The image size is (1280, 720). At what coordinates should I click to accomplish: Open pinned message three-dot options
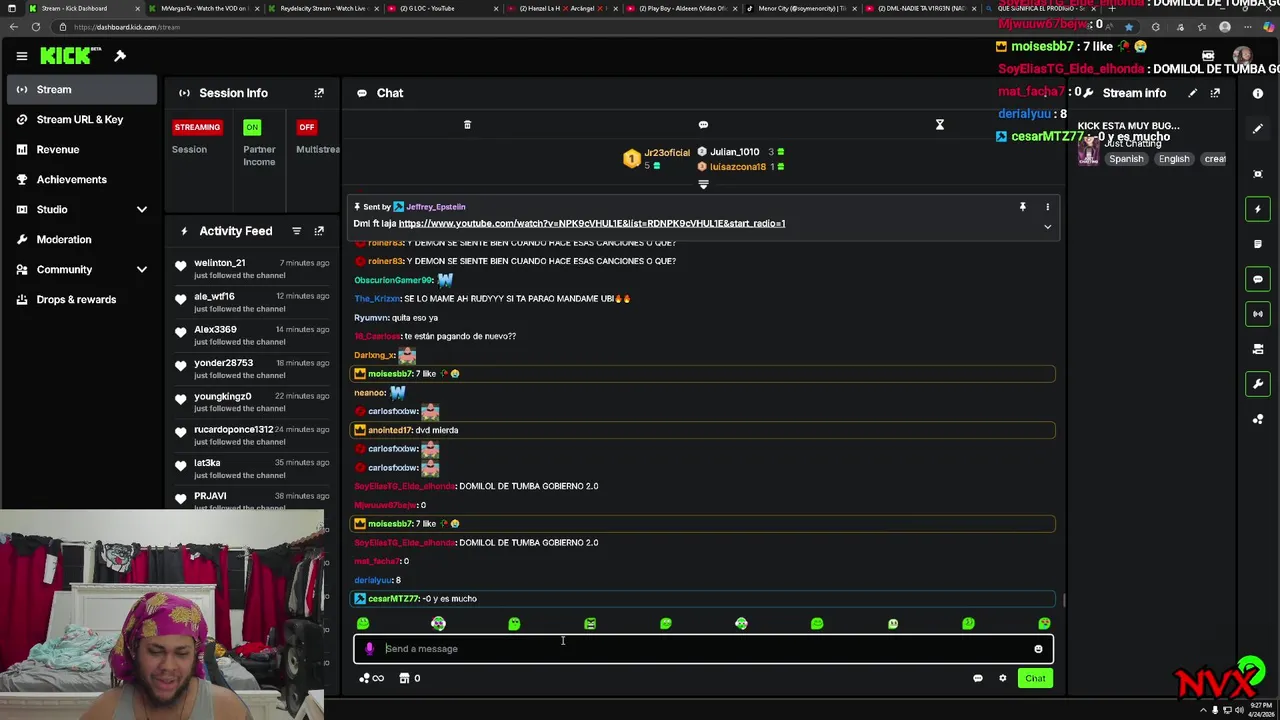(x=1048, y=207)
